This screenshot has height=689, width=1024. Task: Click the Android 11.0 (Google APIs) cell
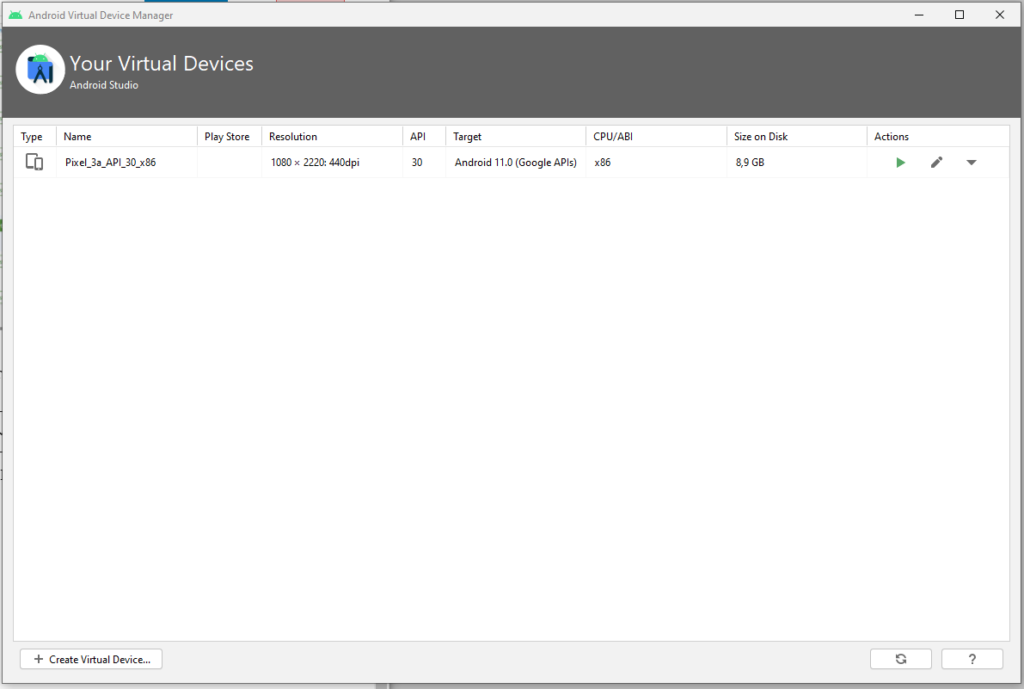click(x=516, y=163)
